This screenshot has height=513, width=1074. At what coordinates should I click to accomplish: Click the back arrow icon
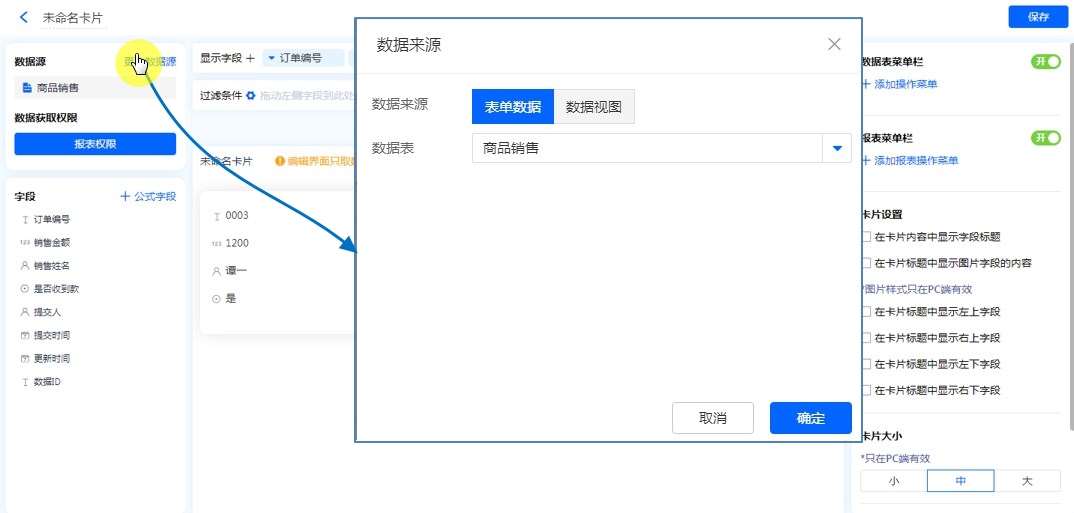[23, 17]
